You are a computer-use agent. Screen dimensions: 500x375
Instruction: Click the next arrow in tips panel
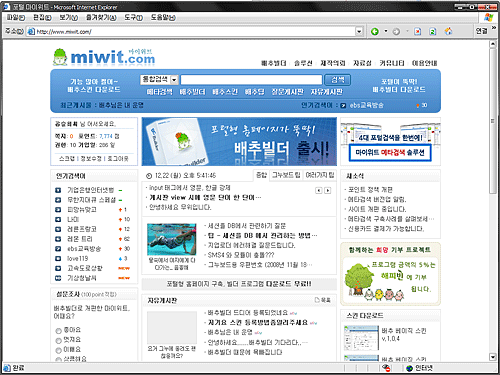[x=328, y=190]
